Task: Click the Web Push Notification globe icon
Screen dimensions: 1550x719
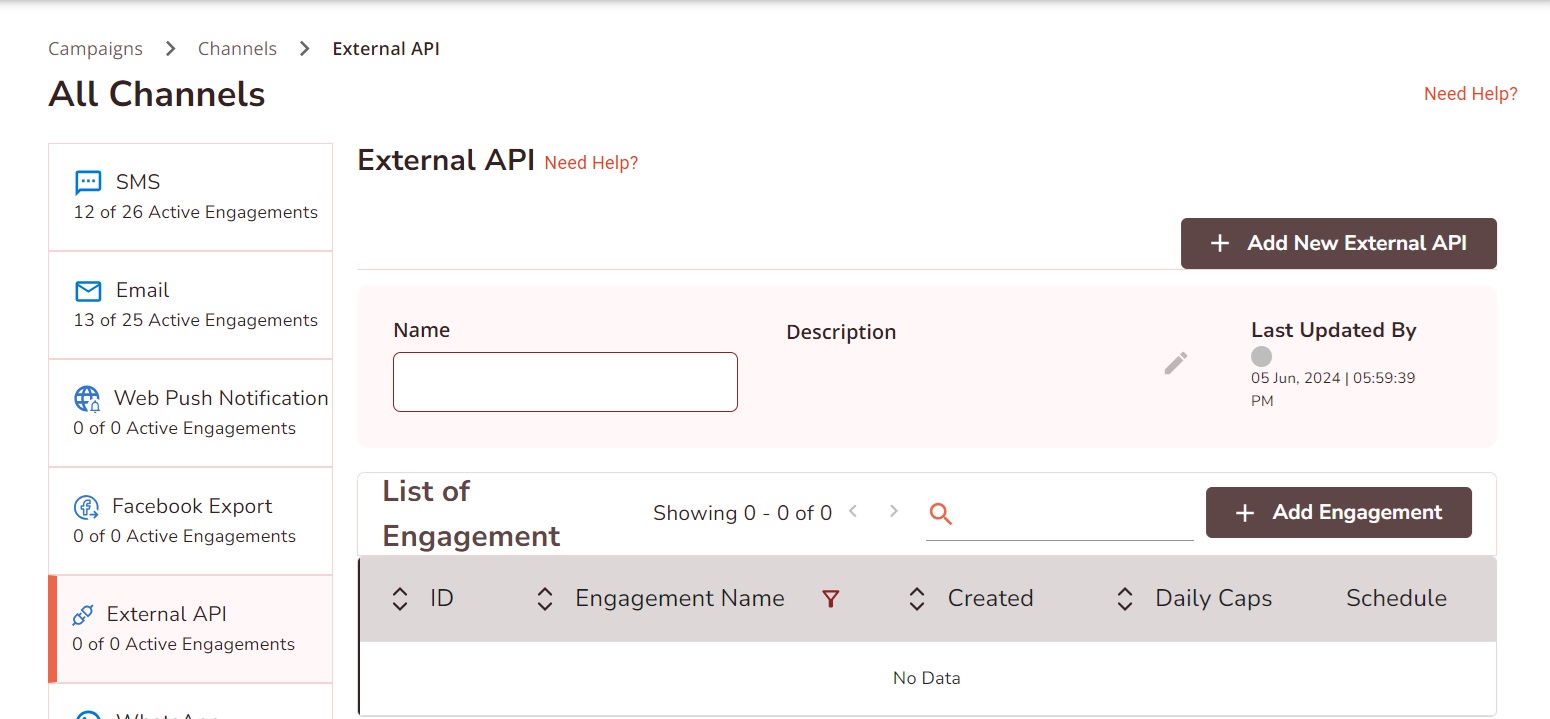Action: point(87,399)
